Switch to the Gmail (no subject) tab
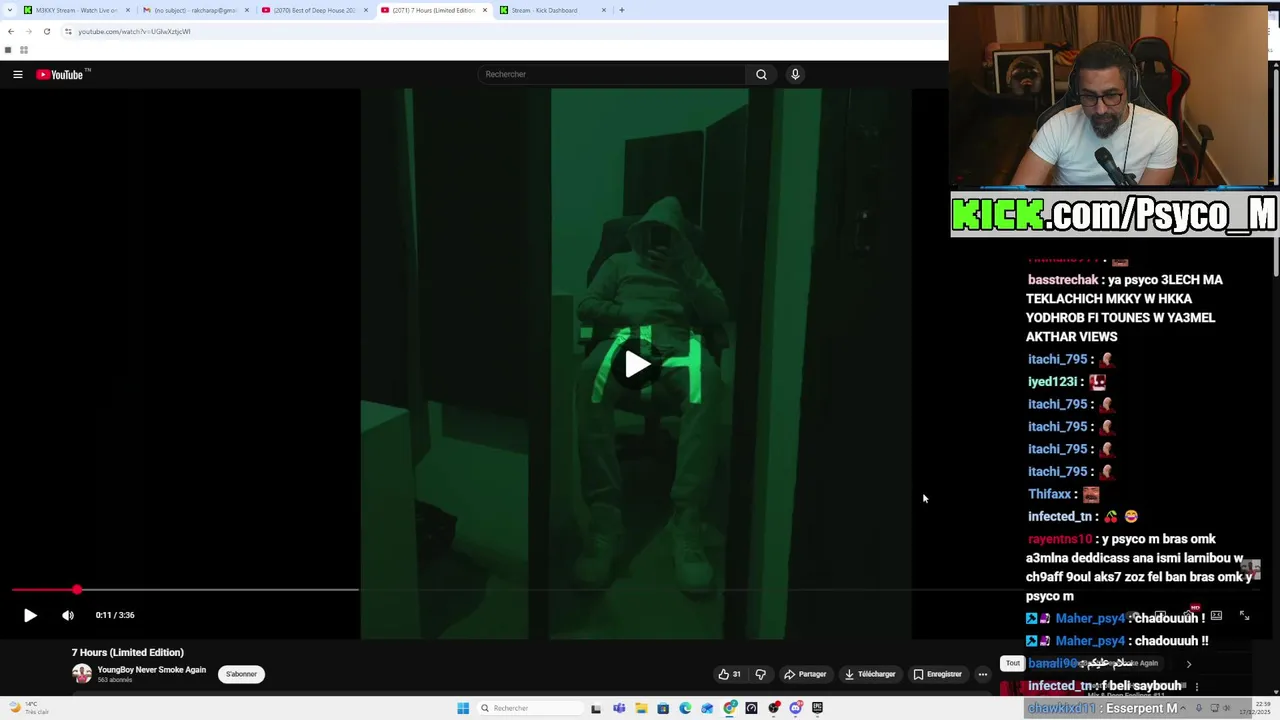The height and width of the screenshot is (720, 1280). coord(196,10)
